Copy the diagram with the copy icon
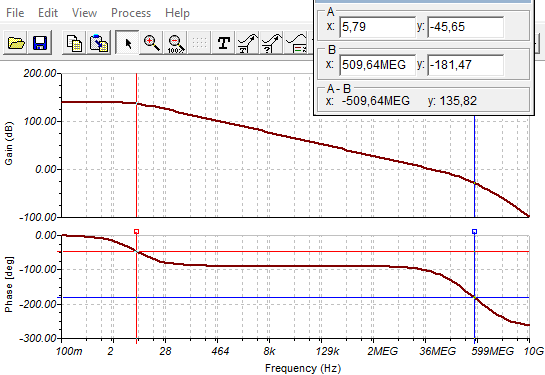This screenshot has width=545, height=375. tap(74, 43)
